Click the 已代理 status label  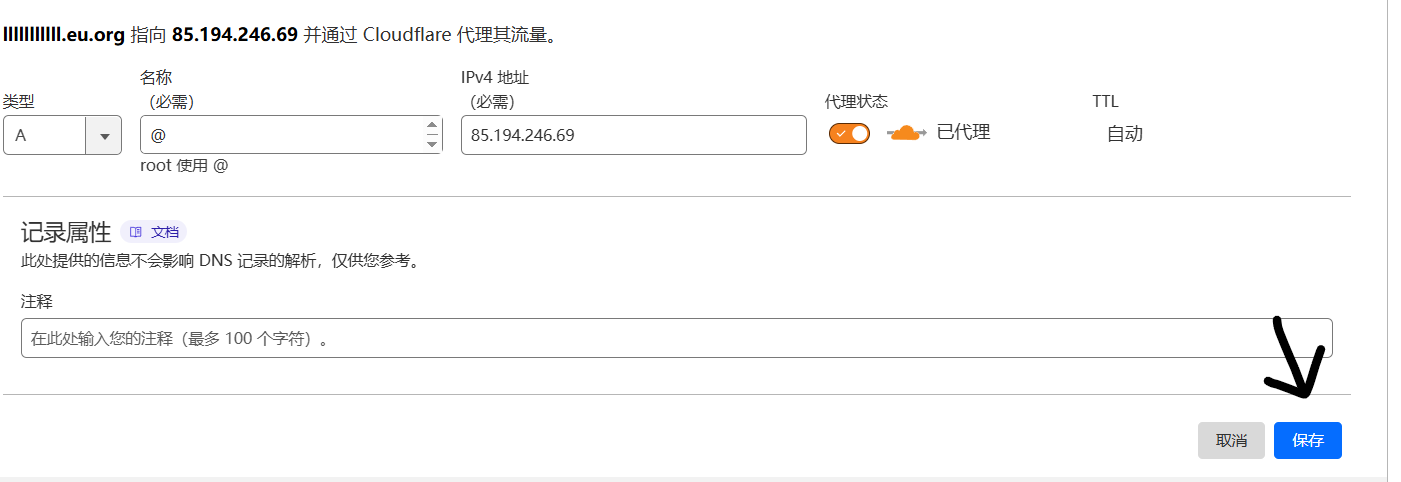coord(963,132)
